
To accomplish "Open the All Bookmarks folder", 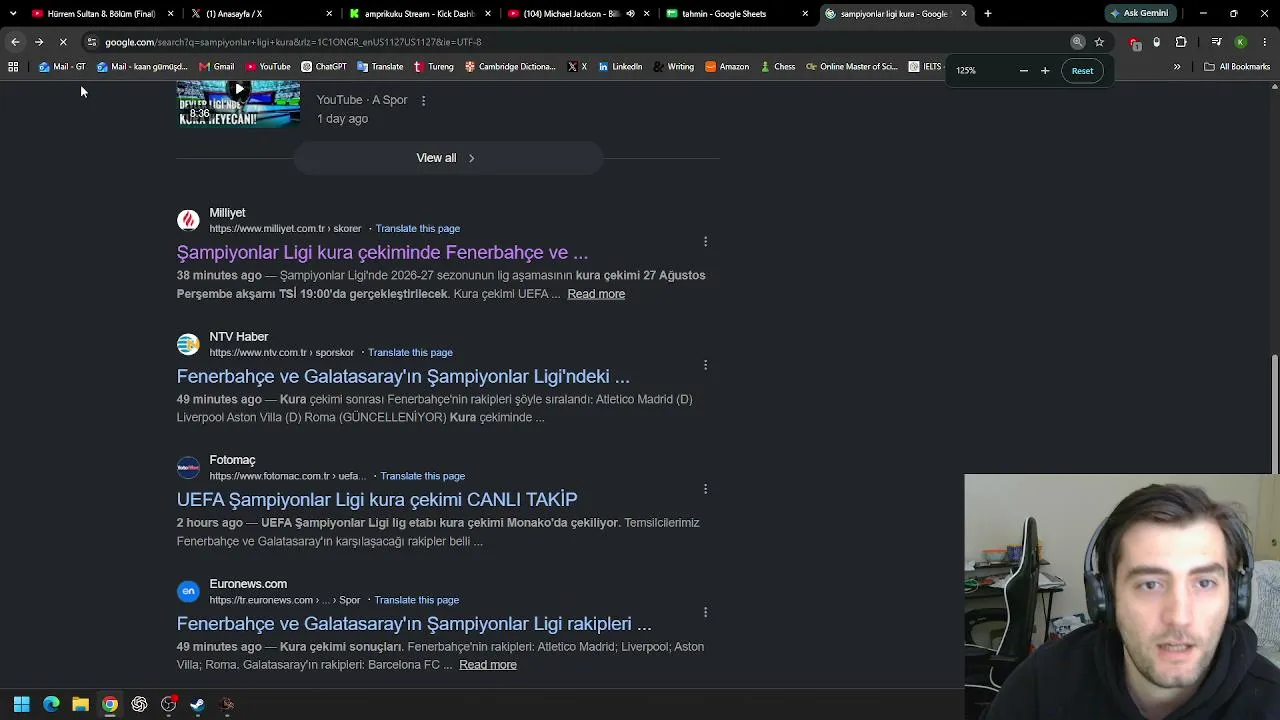I will coord(1237,67).
